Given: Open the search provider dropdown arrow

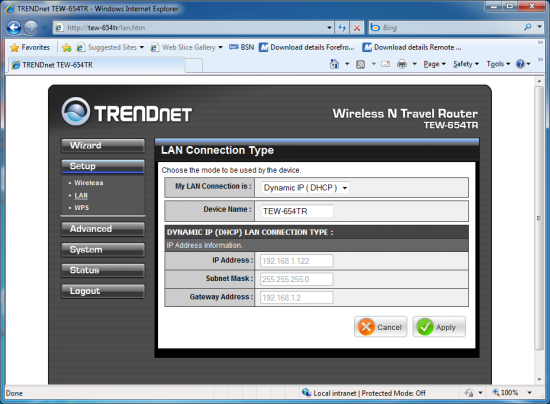Looking at the screenshot, I should click(539, 27).
